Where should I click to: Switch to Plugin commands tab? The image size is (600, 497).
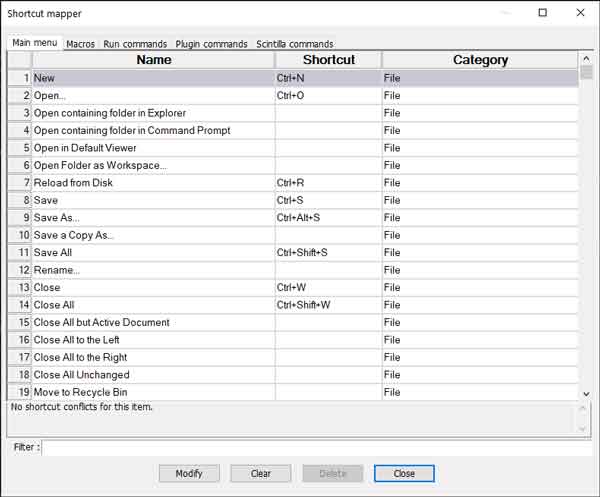click(211, 44)
